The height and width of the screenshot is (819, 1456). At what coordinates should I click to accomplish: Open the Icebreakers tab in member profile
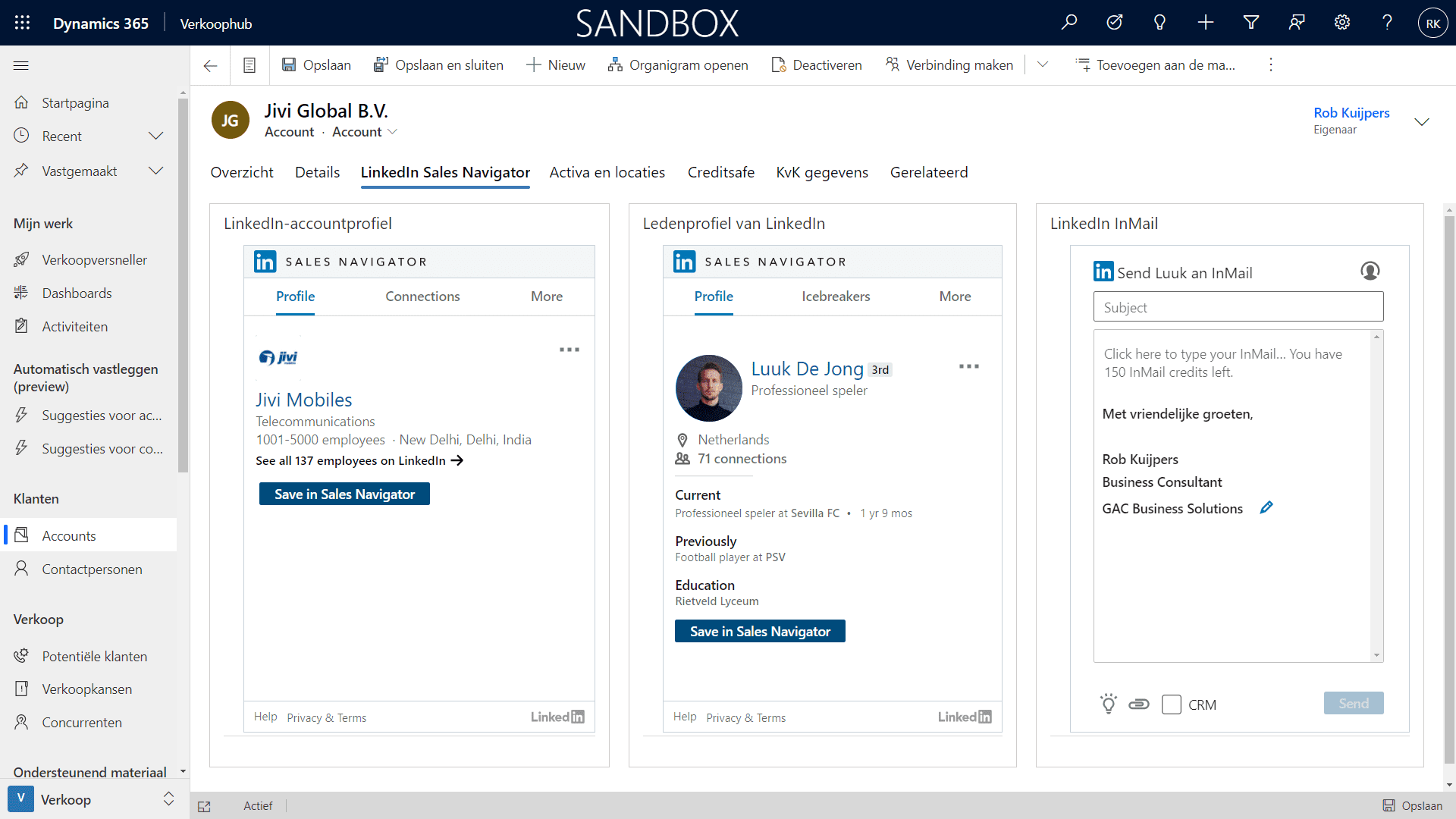tap(836, 297)
